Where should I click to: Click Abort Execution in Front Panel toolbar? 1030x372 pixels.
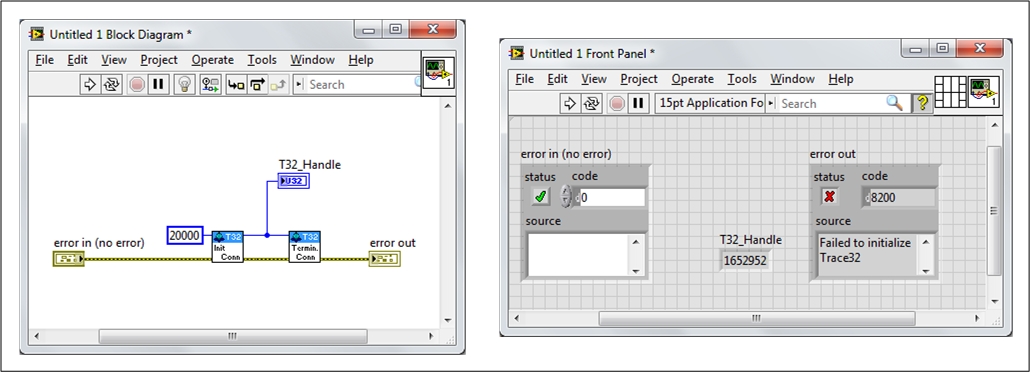(x=617, y=104)
